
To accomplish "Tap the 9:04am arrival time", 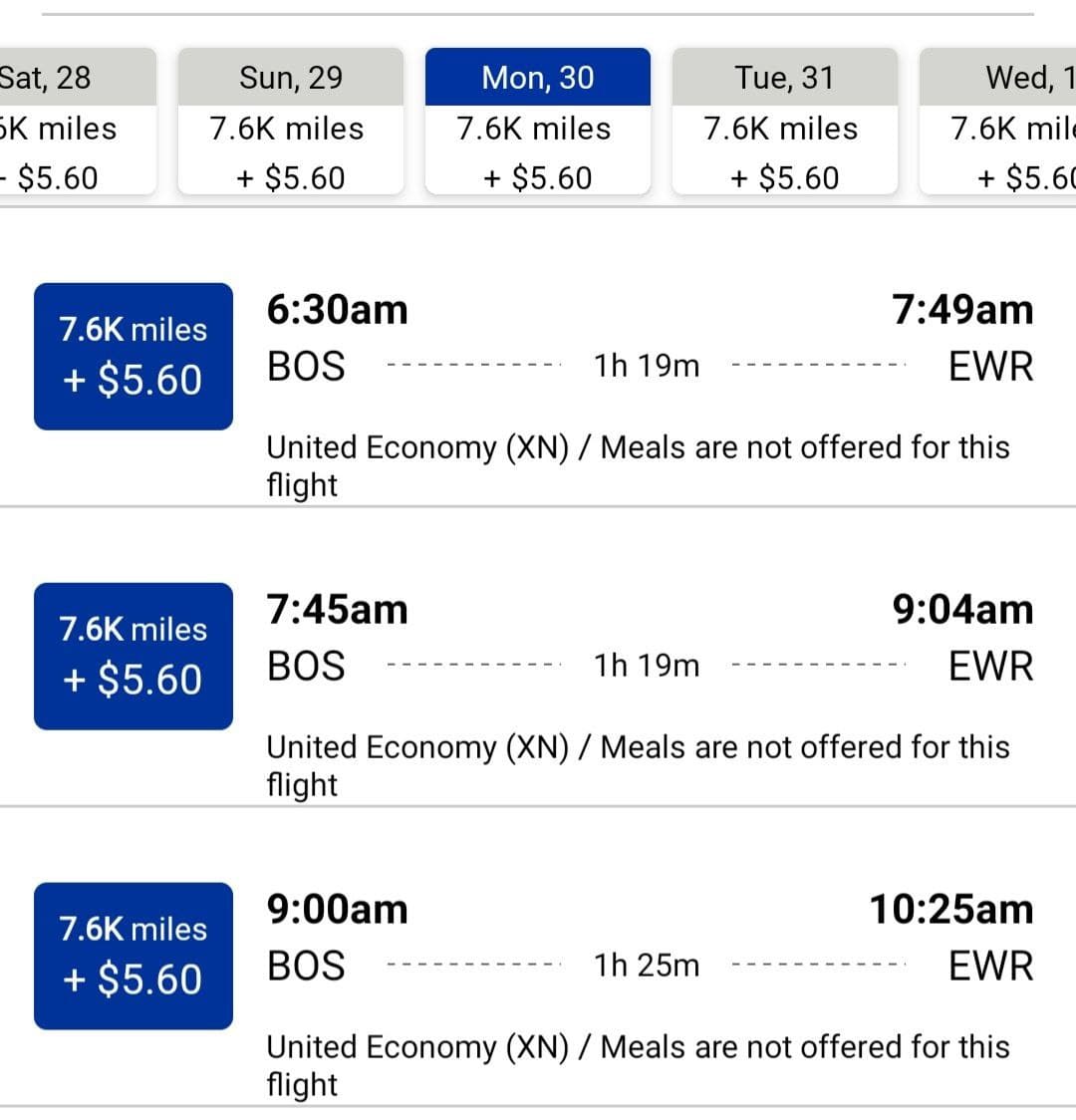I will pyautogui.click(x=962, y=610).
